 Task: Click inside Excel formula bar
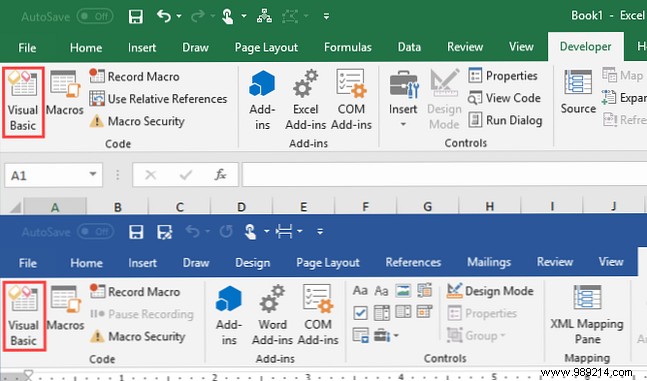coord(444,175)
